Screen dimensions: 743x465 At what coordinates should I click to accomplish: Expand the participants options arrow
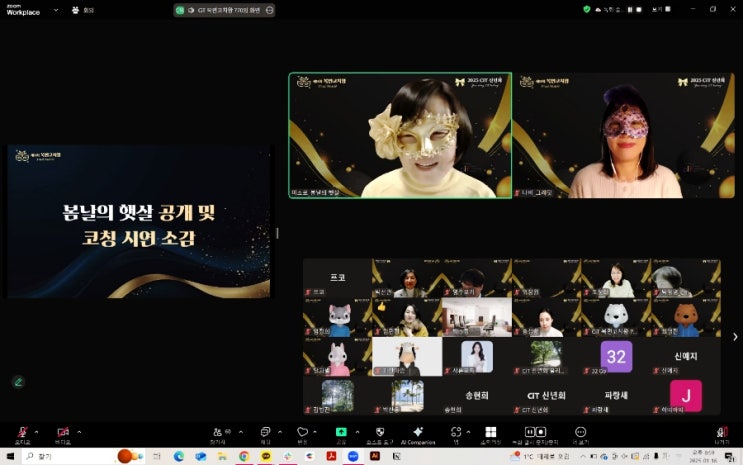tap(240, 432)
